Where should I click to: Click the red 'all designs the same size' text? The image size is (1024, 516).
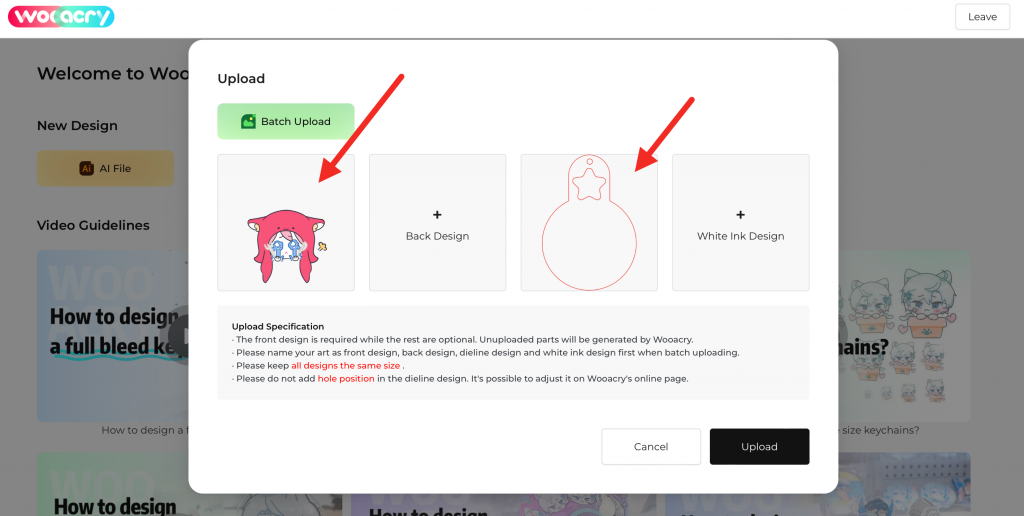(x=346, y=366)
